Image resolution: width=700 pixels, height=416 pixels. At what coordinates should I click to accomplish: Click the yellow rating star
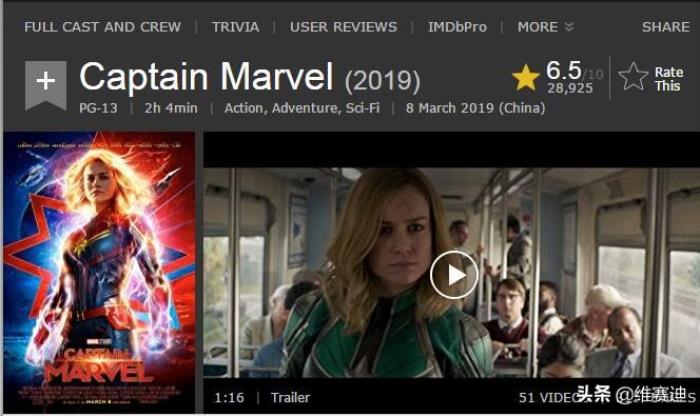pos(526,78)
